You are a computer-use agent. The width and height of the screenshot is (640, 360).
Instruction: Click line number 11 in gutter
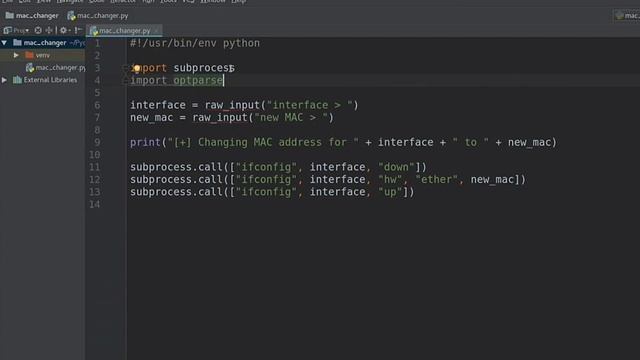(95, 167)
